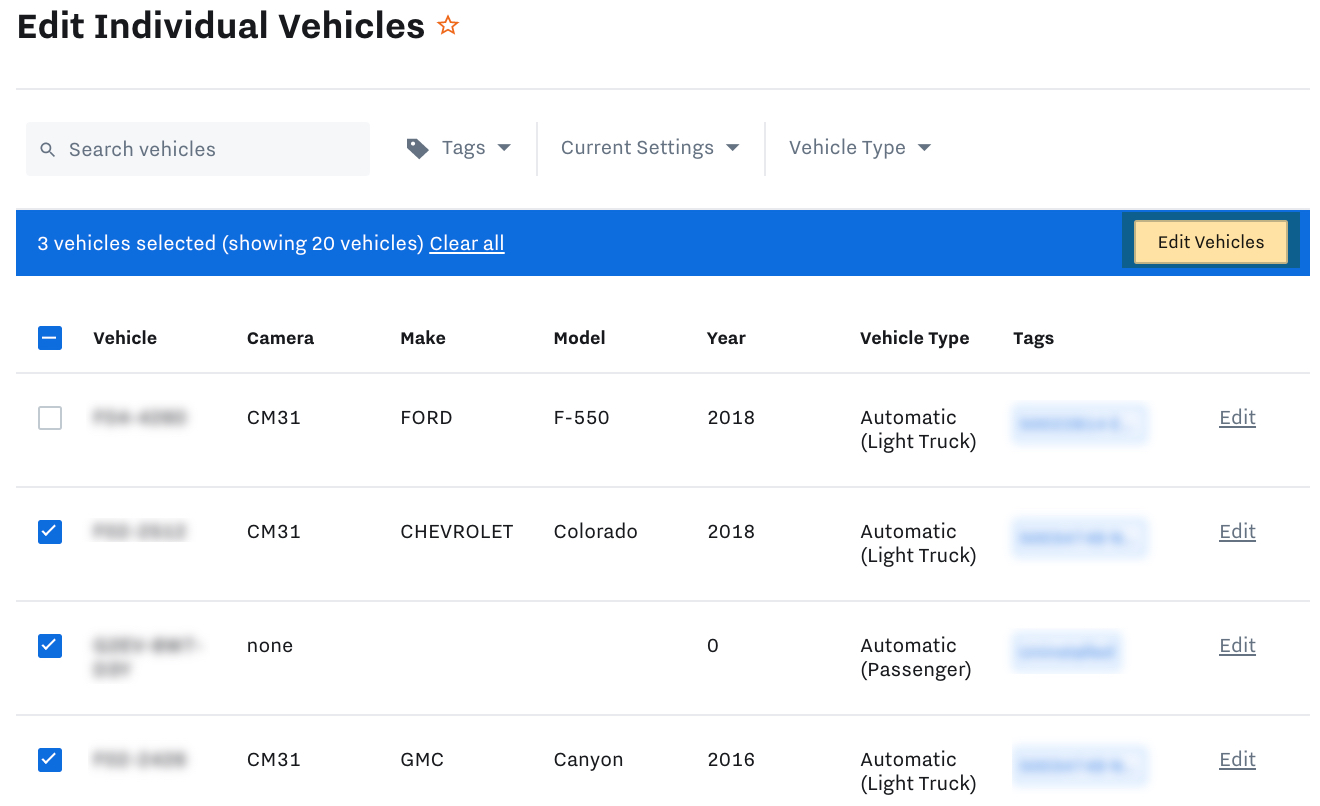Click the select-all checkbox in the table header
This screenshot has width=1320, height=806.
coord(50,338)
